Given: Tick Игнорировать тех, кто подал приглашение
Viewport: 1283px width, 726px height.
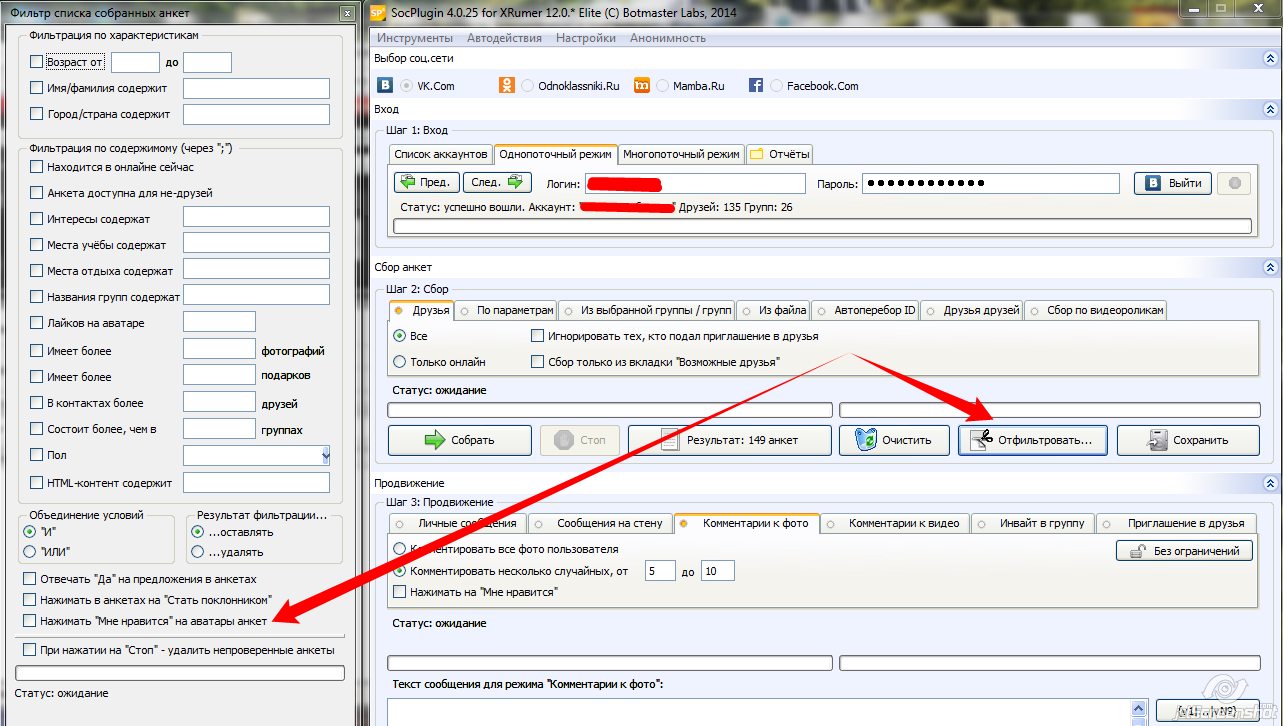Looking at the screenshot, I should pyautogui.click(x=538, y=336).
